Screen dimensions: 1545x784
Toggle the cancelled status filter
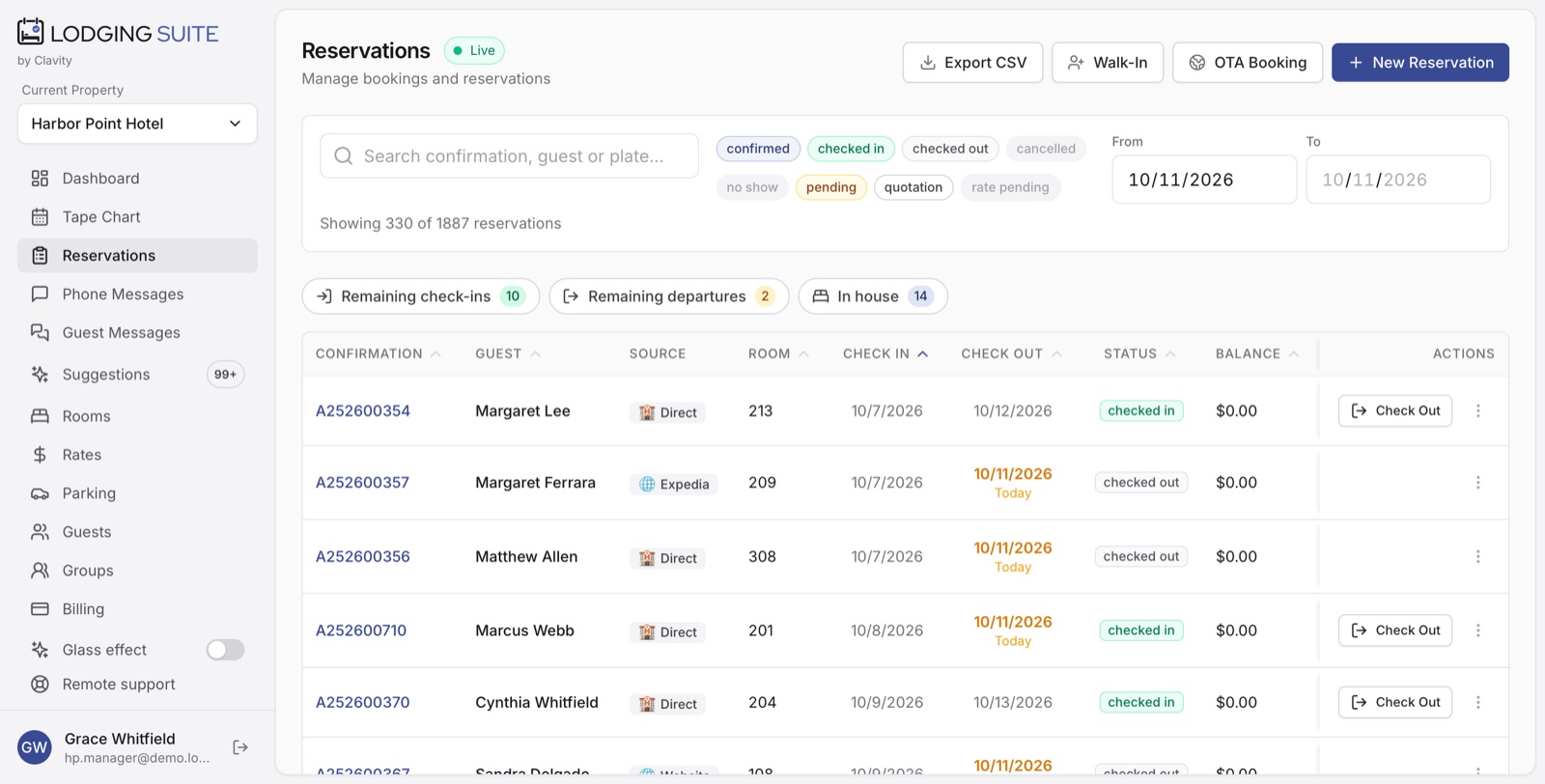point(1046,149)
